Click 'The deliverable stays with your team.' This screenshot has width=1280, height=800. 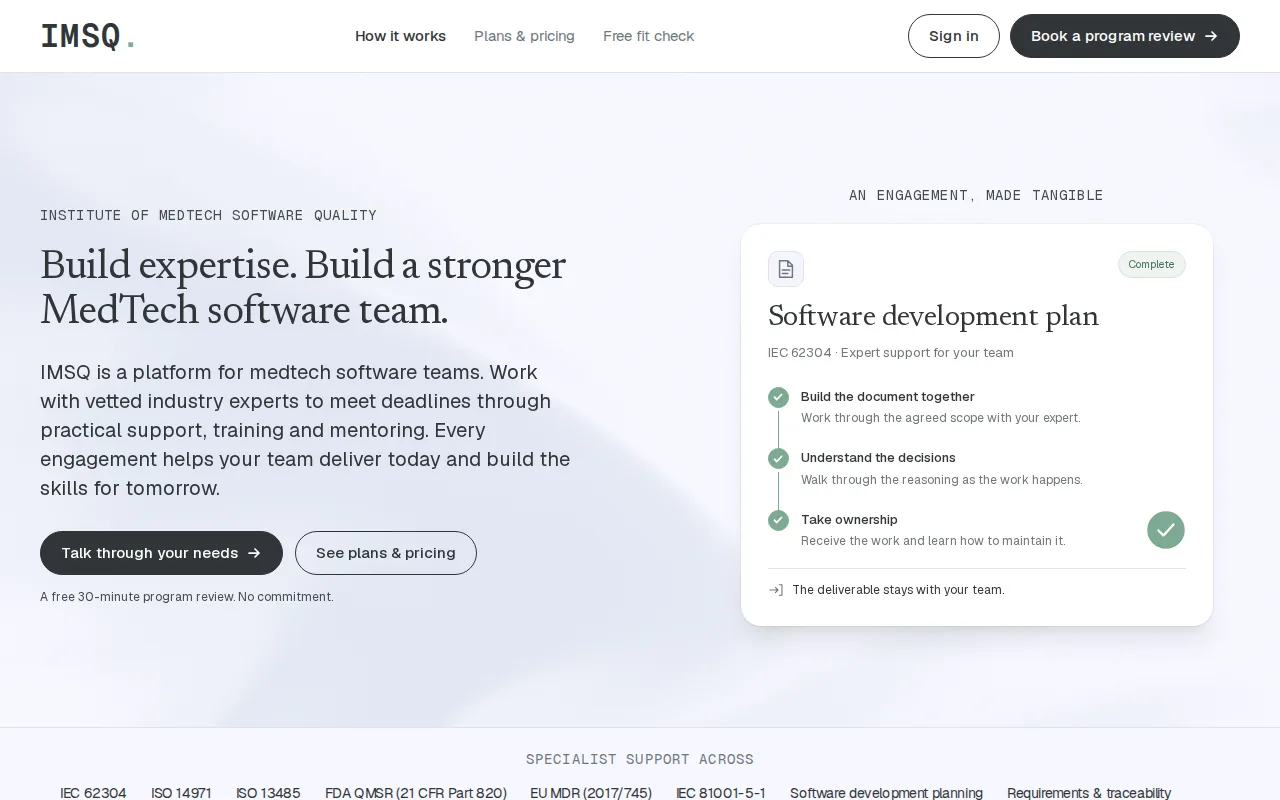(898, 590)
